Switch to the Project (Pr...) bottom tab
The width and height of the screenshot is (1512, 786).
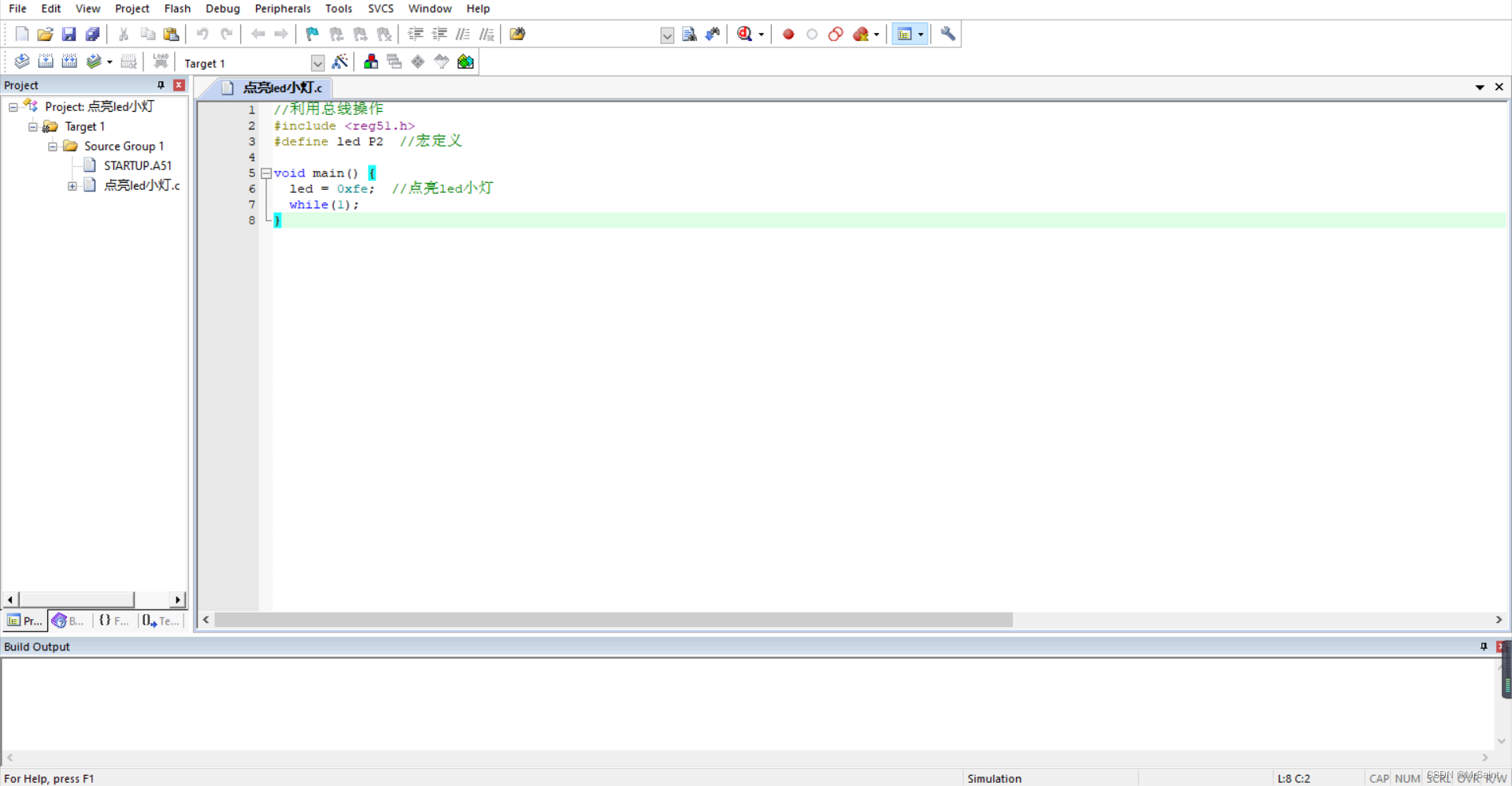[24, 621]
